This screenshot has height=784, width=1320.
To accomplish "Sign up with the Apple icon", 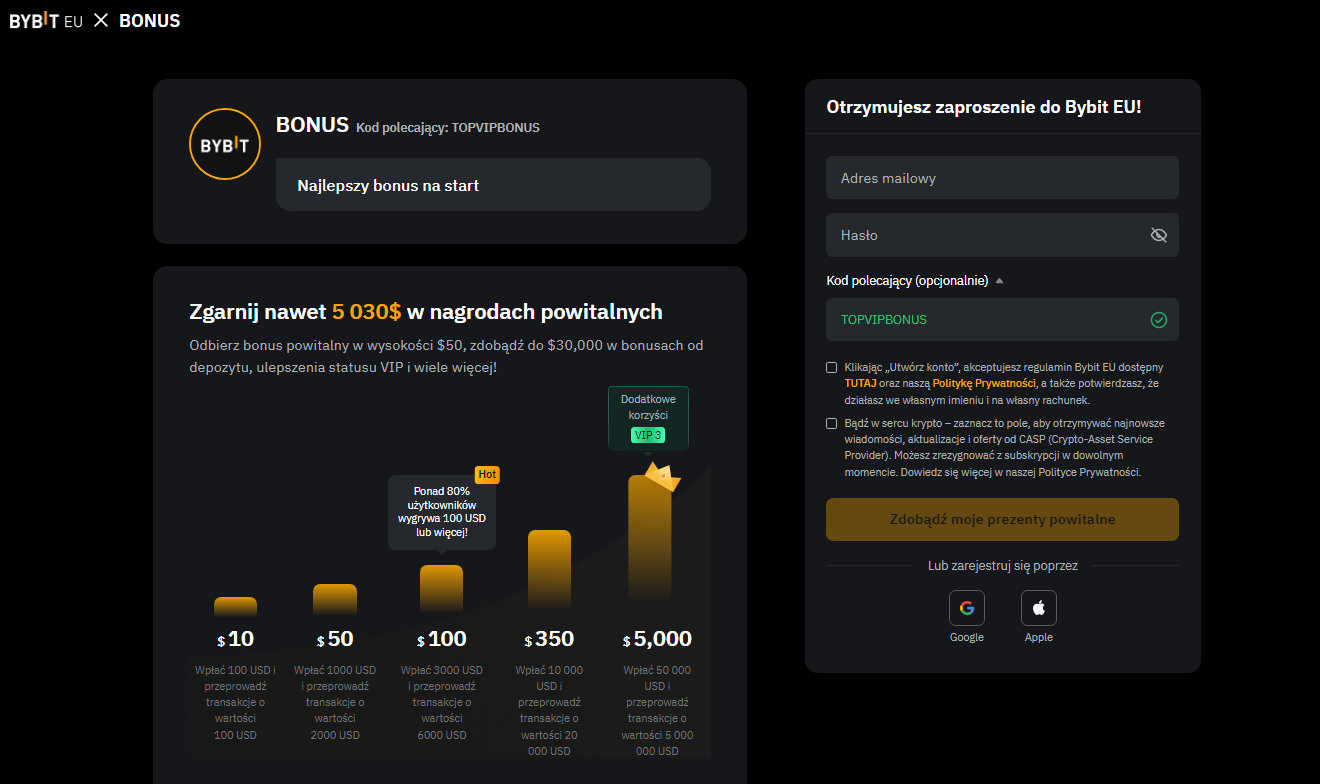I will pyautogui.click(x=1038, y=608).
